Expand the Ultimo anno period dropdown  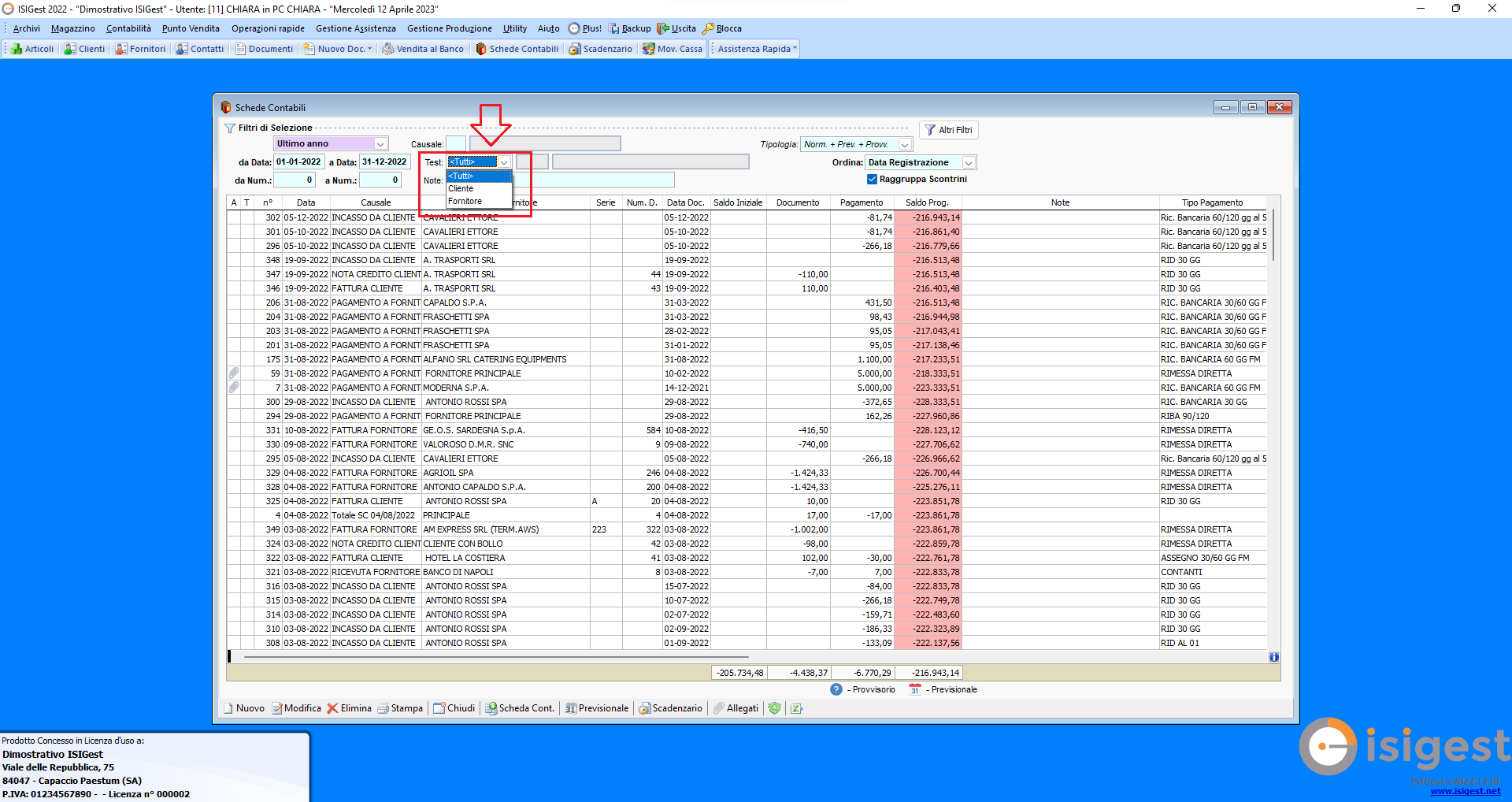(381, 143)
